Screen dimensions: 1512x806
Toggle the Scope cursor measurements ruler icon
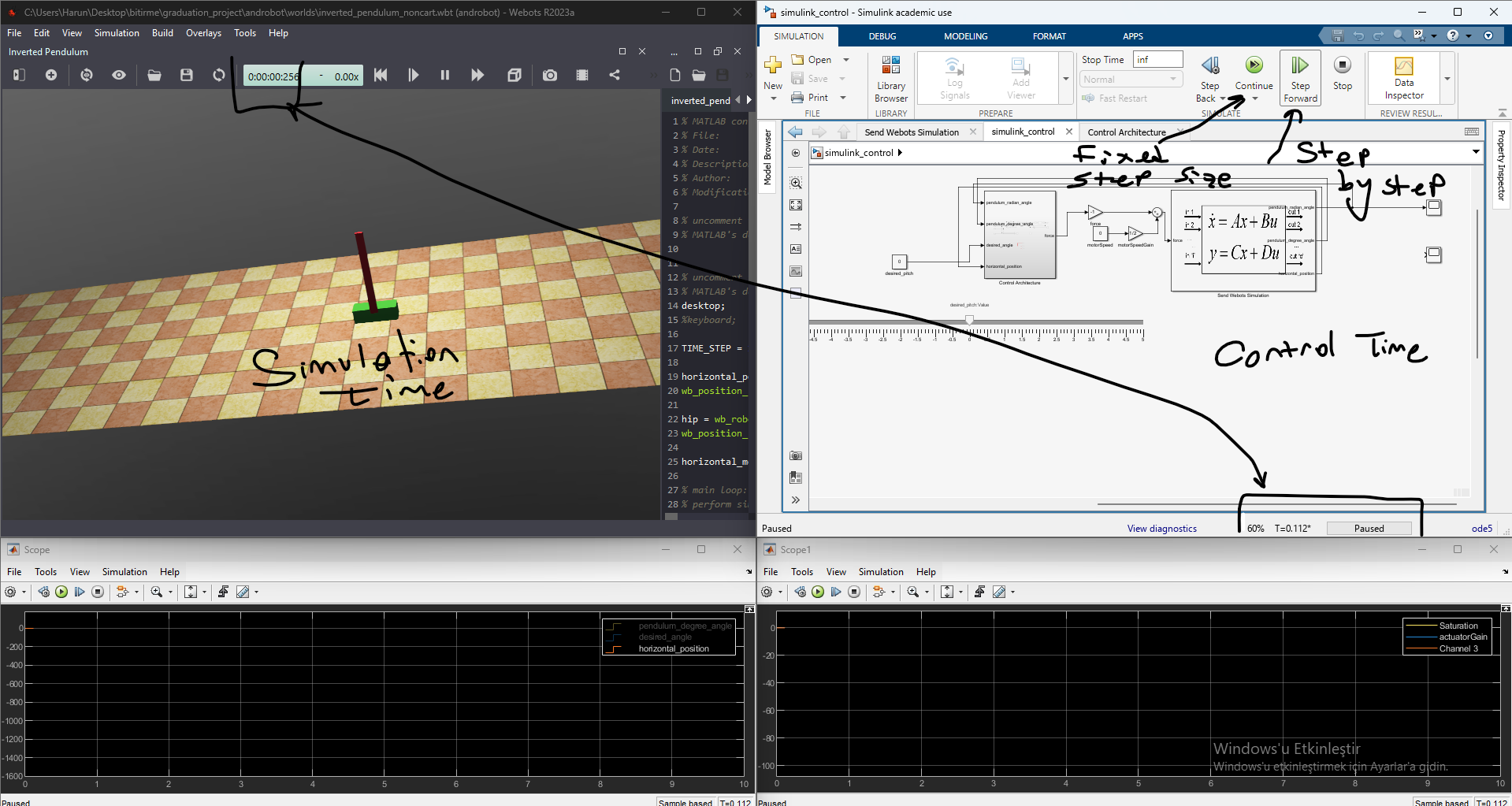tap(243, 592)
